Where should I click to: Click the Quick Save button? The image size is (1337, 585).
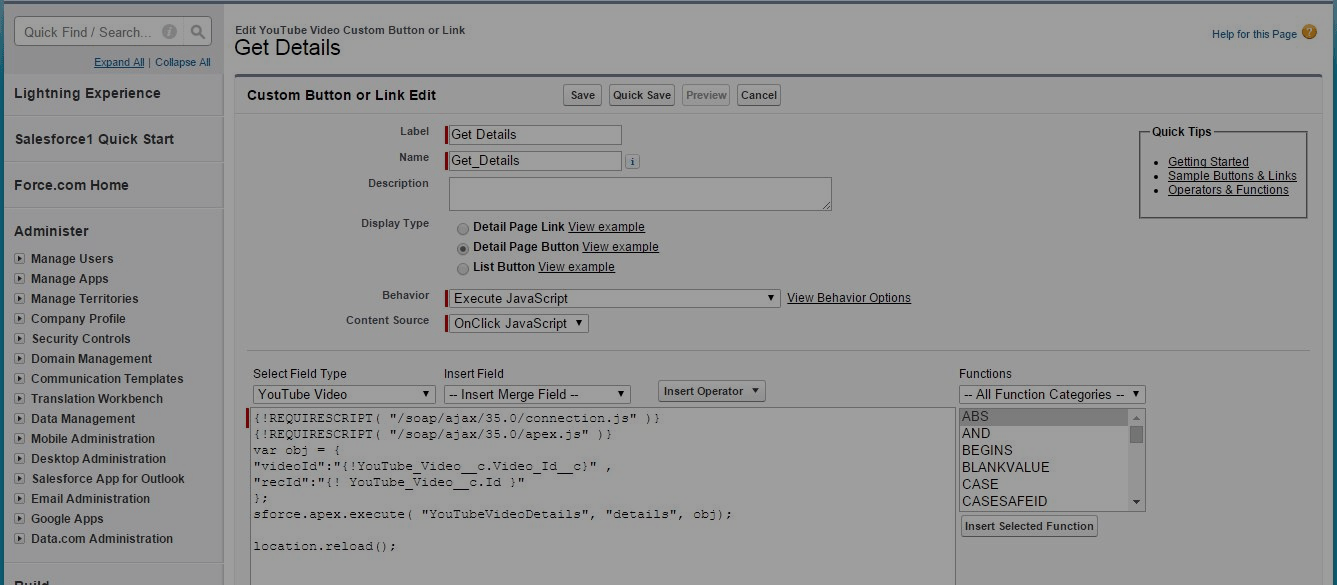click(x=642, y=95)
